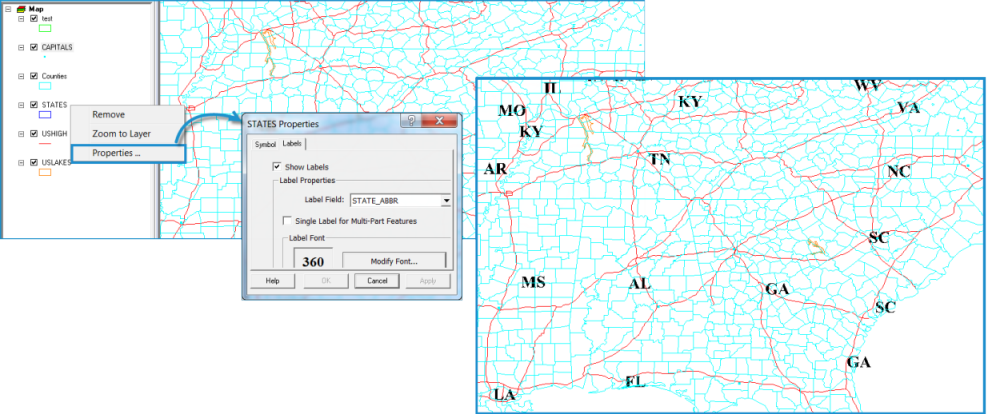
Task: Click the Apply button in STATES Properties
Action: click(428, 280)
